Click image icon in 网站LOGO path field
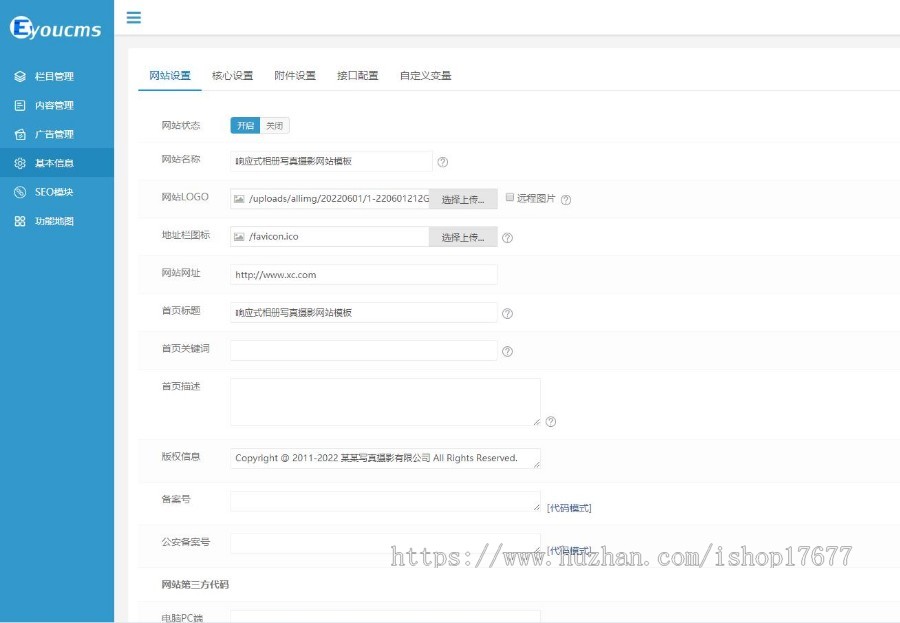Screen dimensions: 900x623 click(239, 199)
